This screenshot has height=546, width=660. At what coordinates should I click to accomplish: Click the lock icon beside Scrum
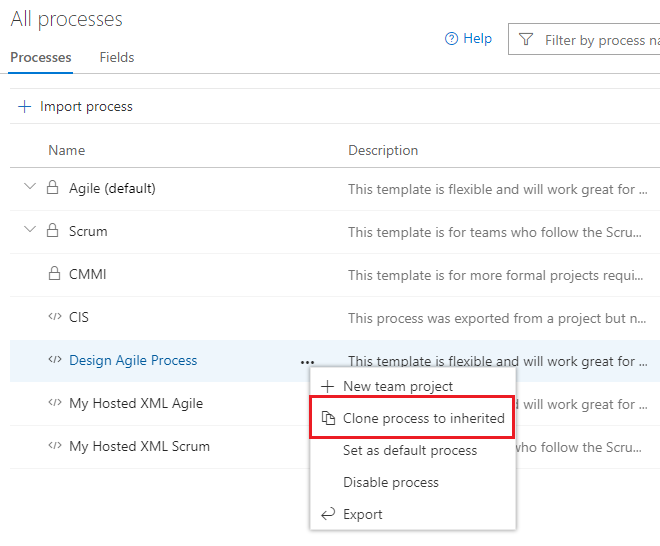pyautogui.click(x=53, y=230)
